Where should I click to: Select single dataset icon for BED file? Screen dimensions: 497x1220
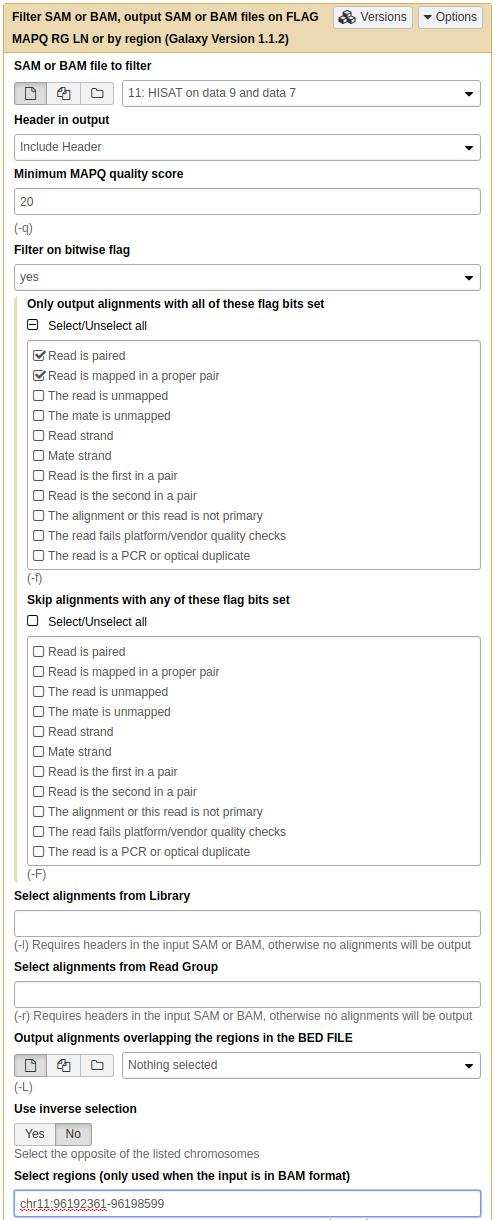click(x=30, y=1065)
